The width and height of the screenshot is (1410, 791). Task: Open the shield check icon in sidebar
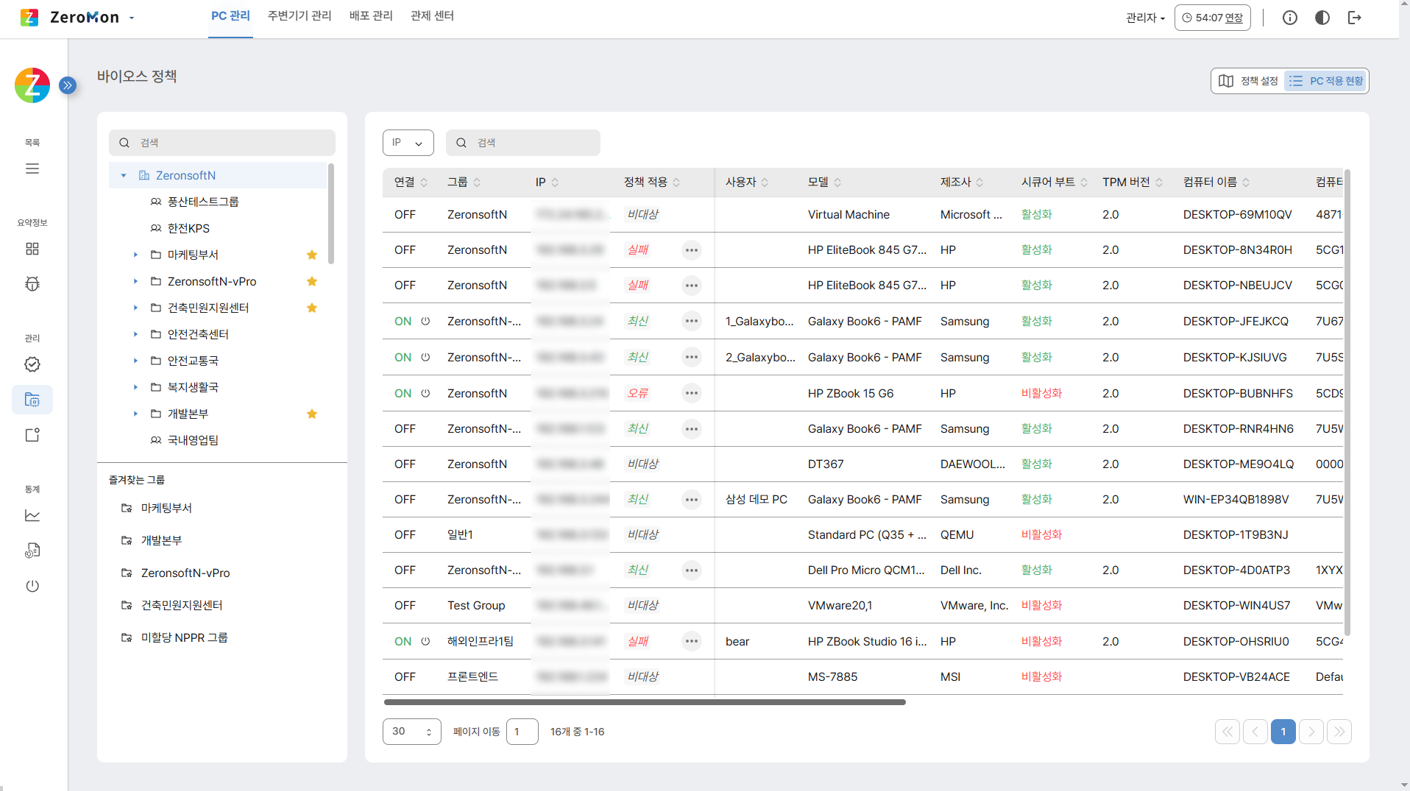(x=32, y=365)
